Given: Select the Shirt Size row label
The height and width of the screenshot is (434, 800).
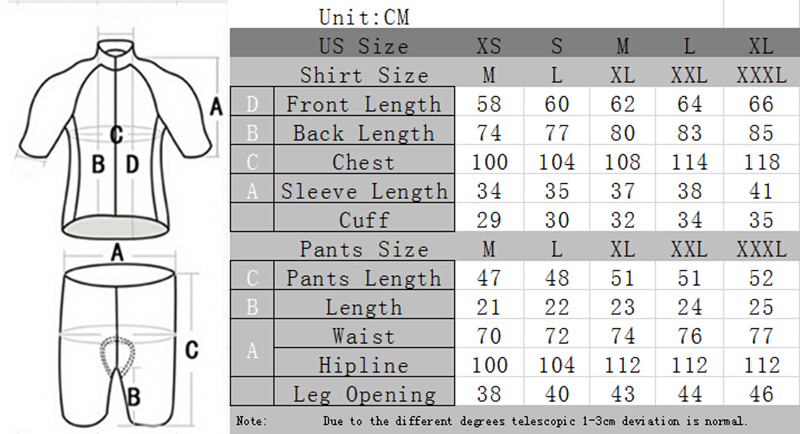Looking at the screenshot, I should pos(363,75).
